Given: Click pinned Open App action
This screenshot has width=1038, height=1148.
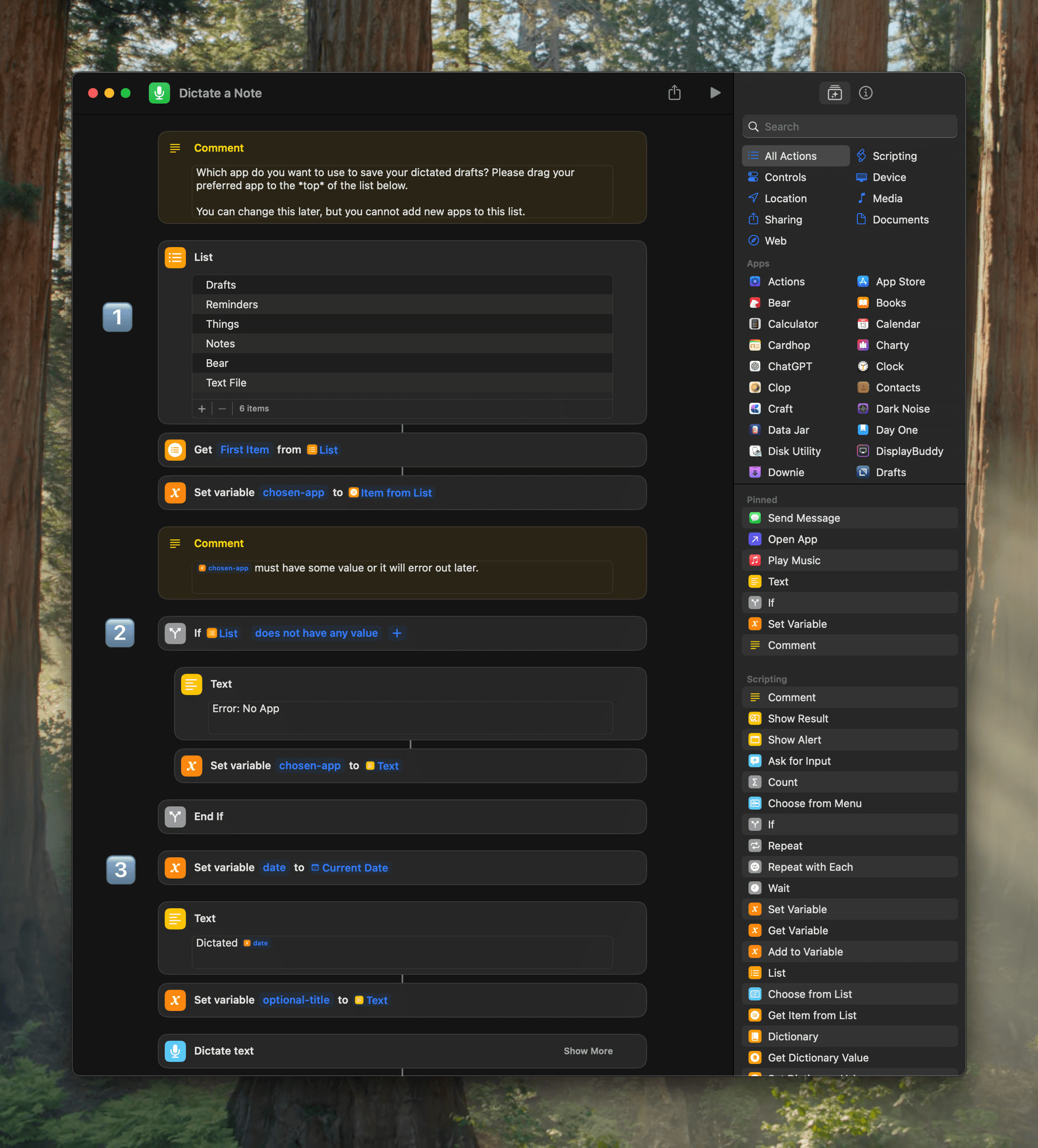Looking at the screenshot, I should point(850,539).
